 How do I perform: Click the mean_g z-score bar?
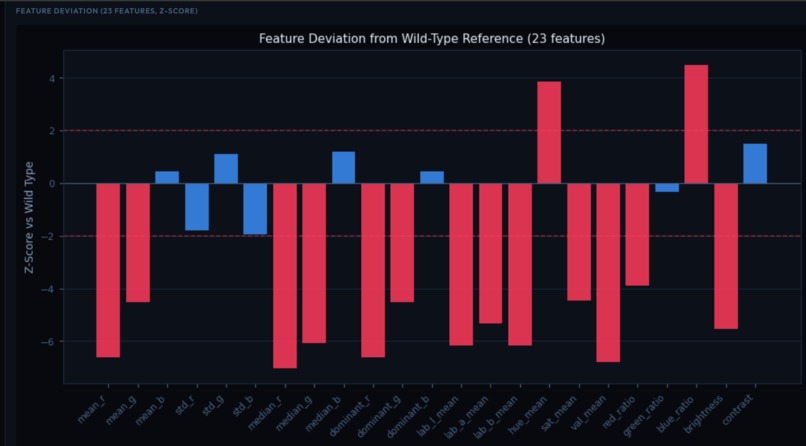138,243
